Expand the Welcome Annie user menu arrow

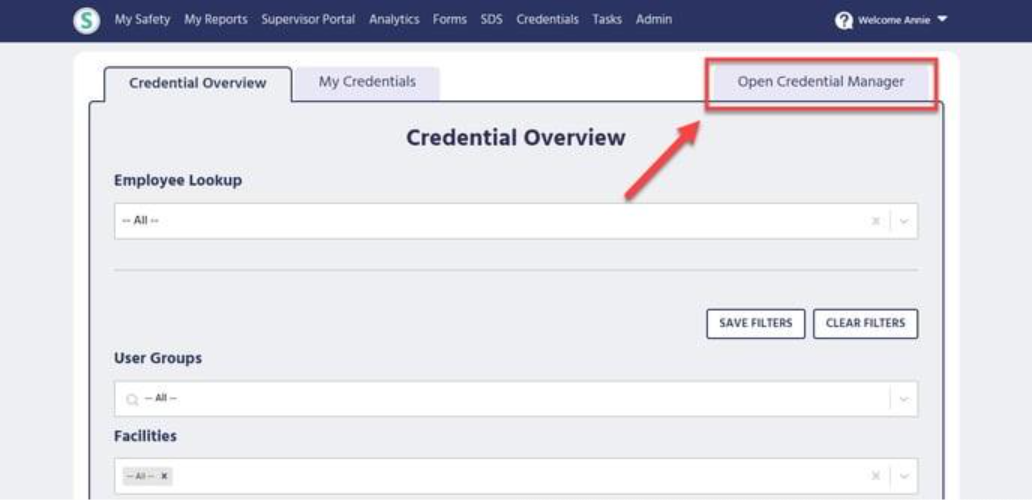point(942,20)
